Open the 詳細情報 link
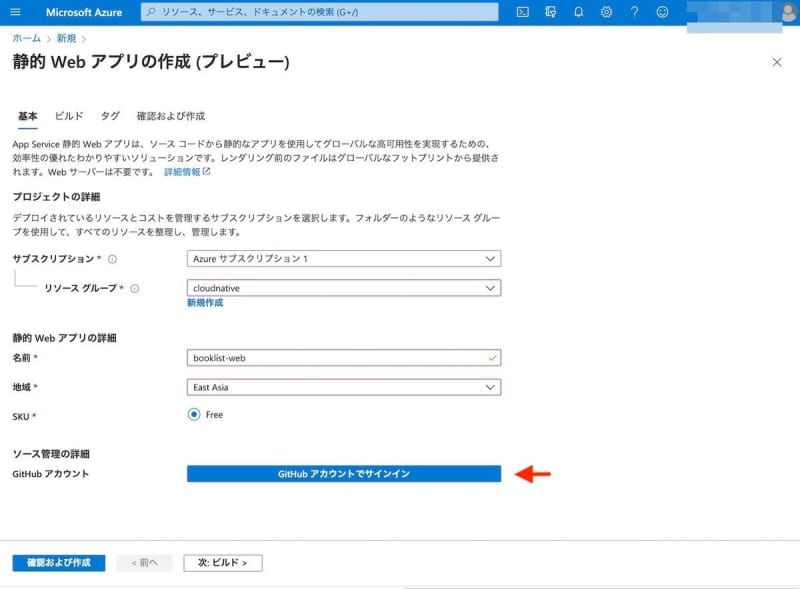 [x=187, y=172]
